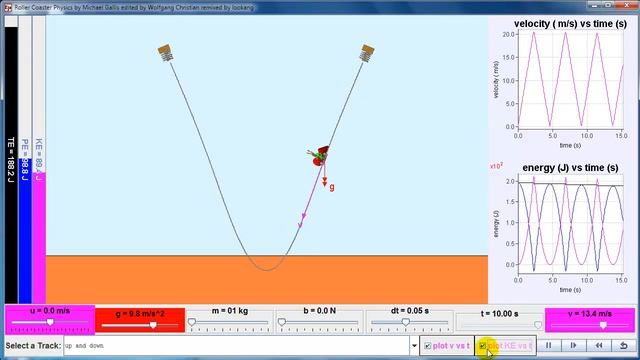
Task: Click the friction b slider handle
Action: (282, 322)
